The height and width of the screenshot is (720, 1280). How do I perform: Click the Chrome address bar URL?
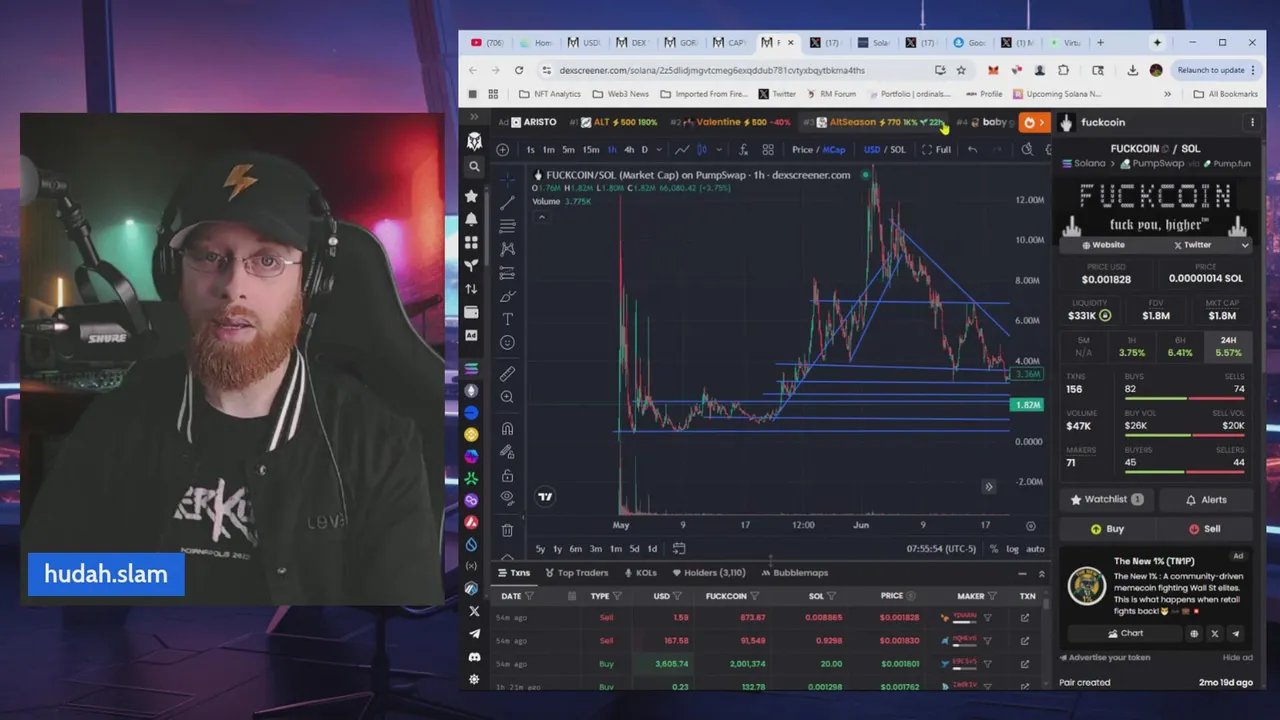pos(712,70)
